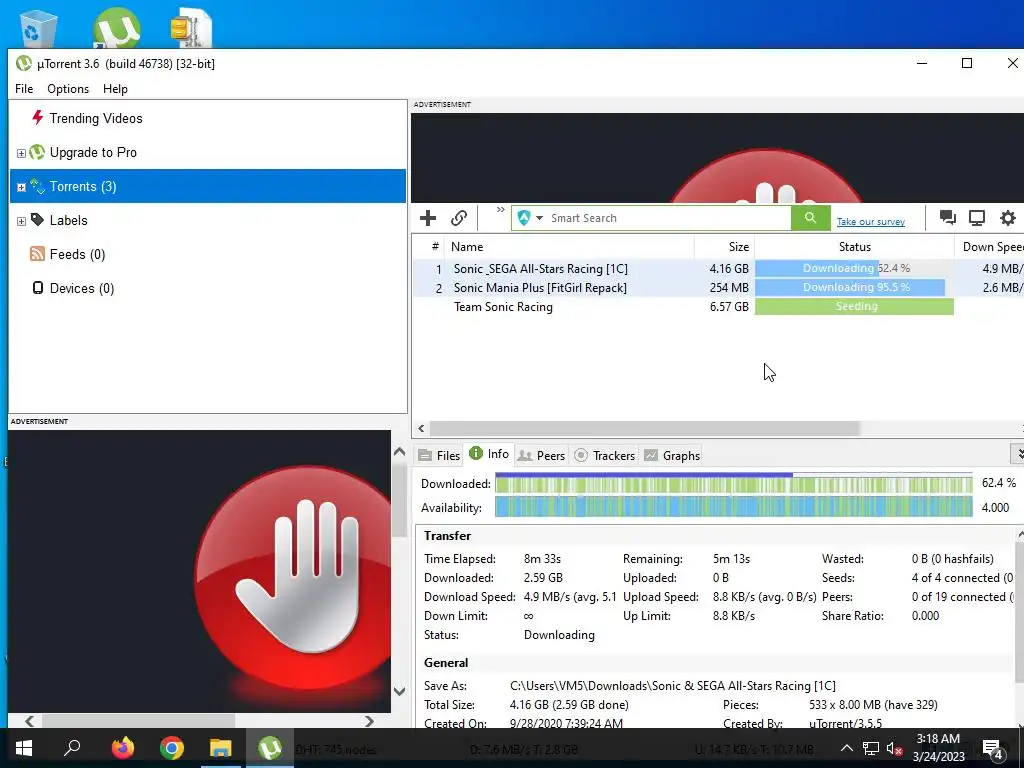1024x768 pixels.
Task: Click the Labels tag icon
Action: pos(37,219)
